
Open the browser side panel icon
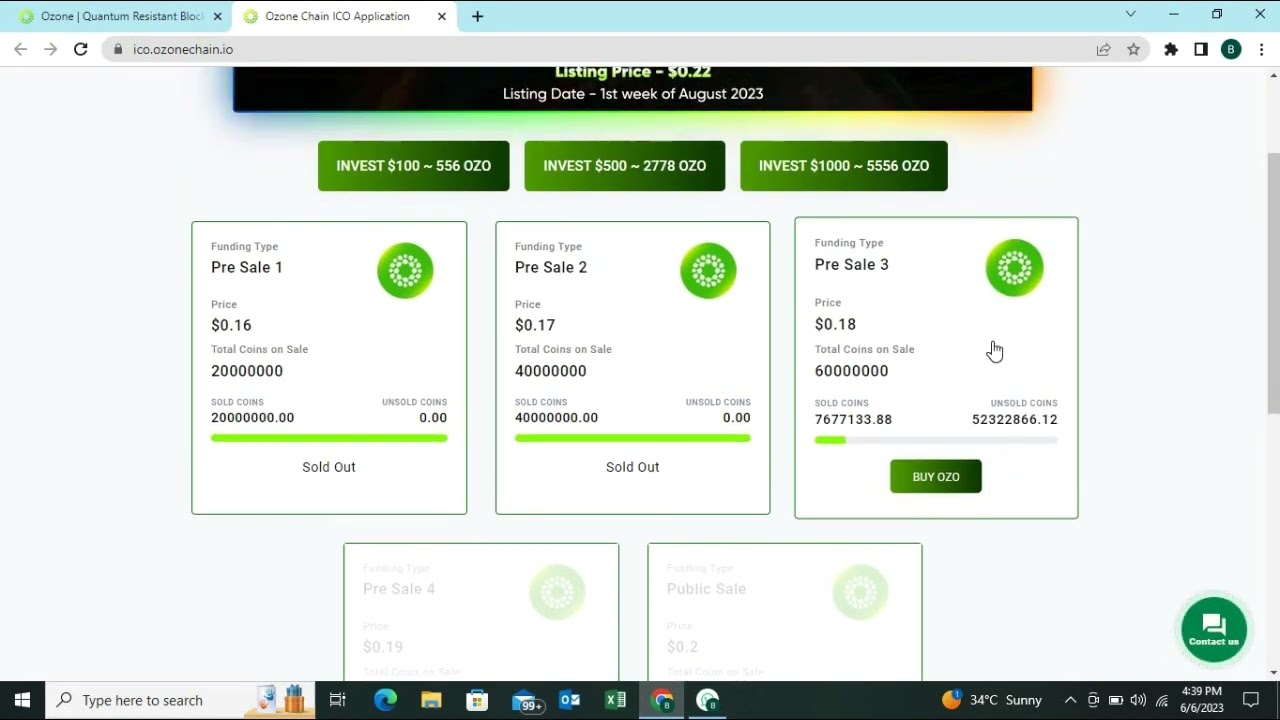pos(1201,49)
